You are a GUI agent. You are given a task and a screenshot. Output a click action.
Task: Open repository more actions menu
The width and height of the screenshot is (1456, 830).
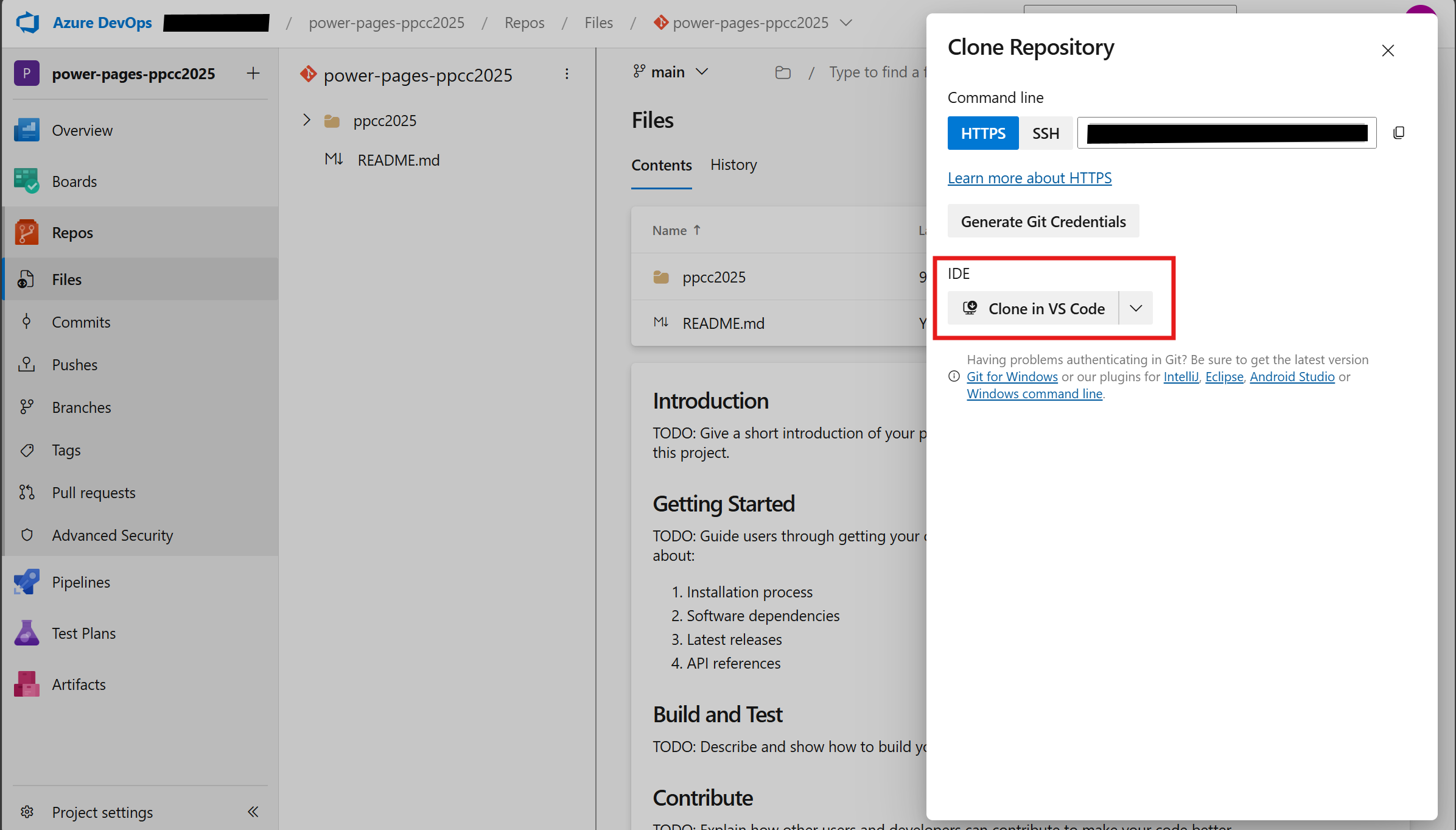(567, 74)
